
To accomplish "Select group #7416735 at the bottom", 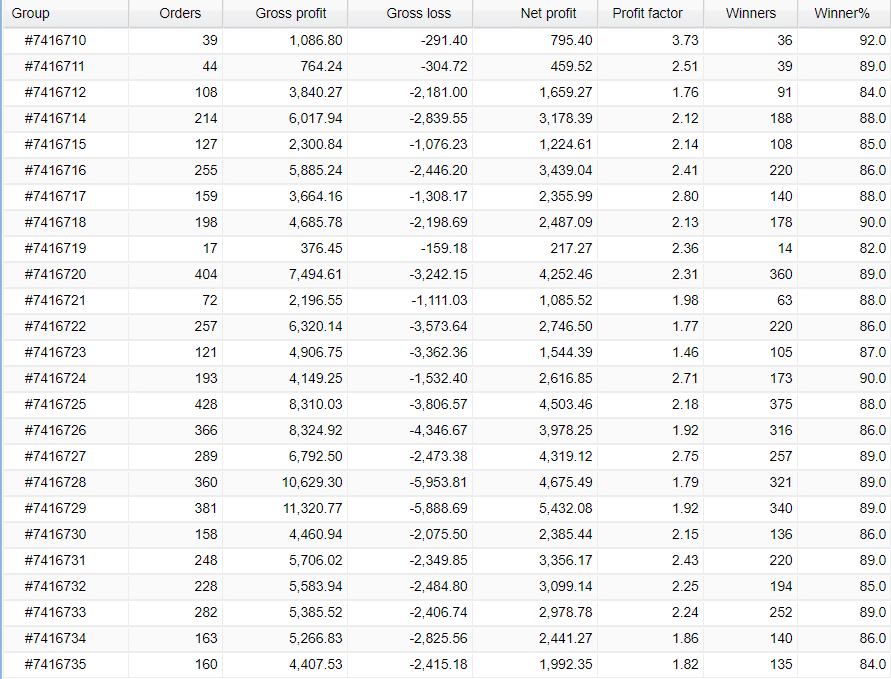I will coord(55,665).
